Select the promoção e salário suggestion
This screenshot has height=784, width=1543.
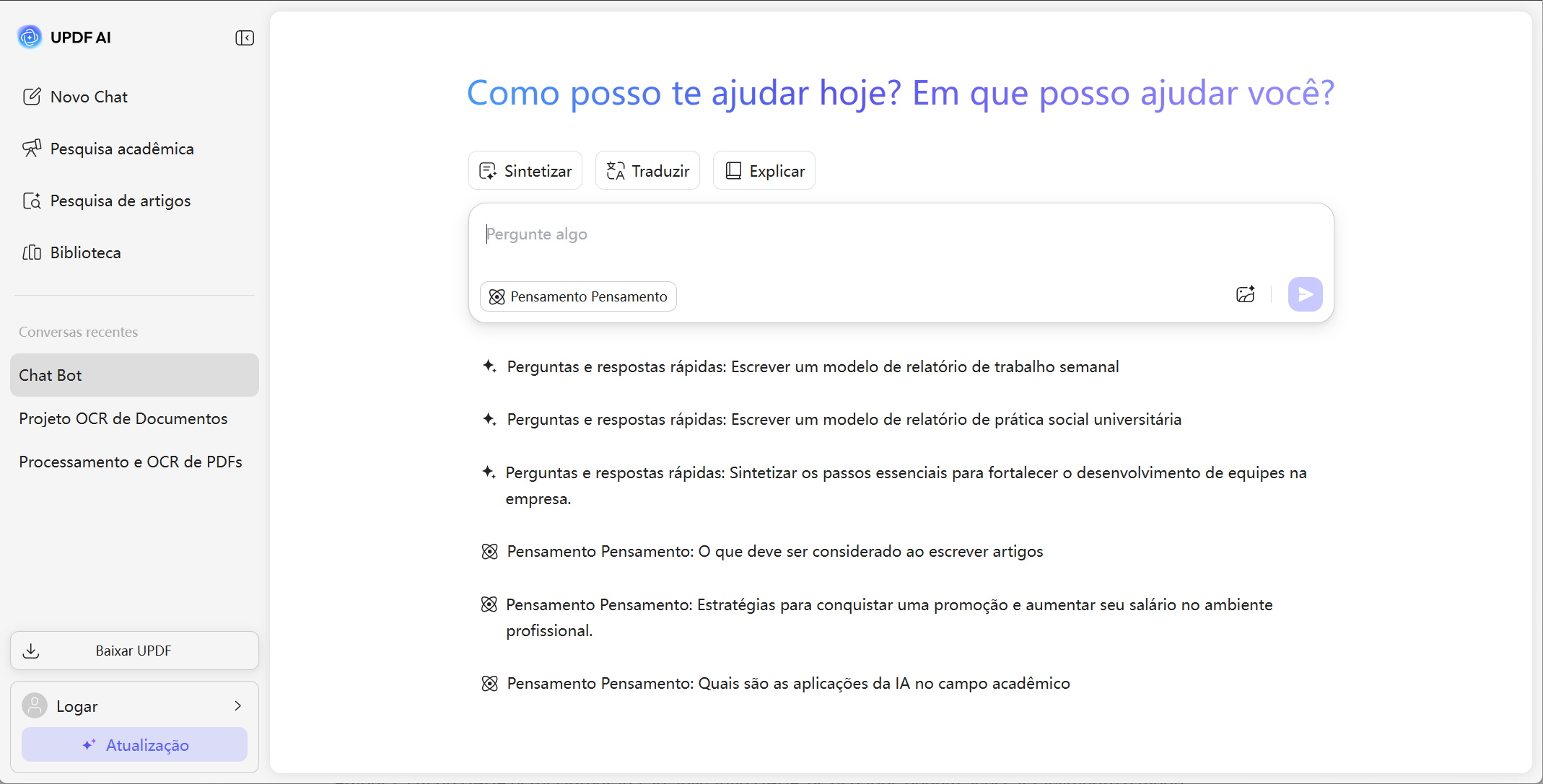[878, 617]
